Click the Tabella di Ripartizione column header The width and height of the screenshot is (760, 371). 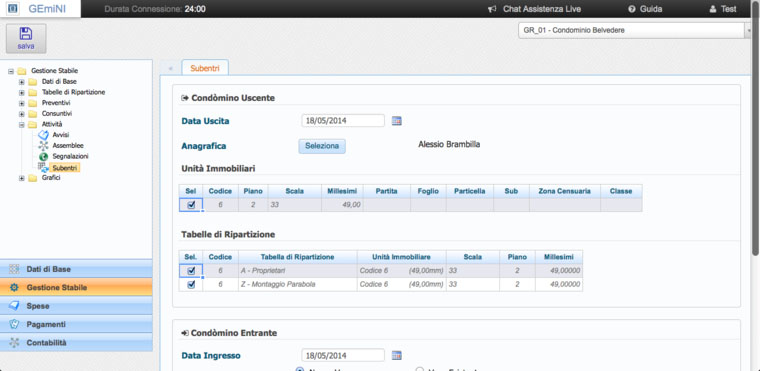pos(298,257)
